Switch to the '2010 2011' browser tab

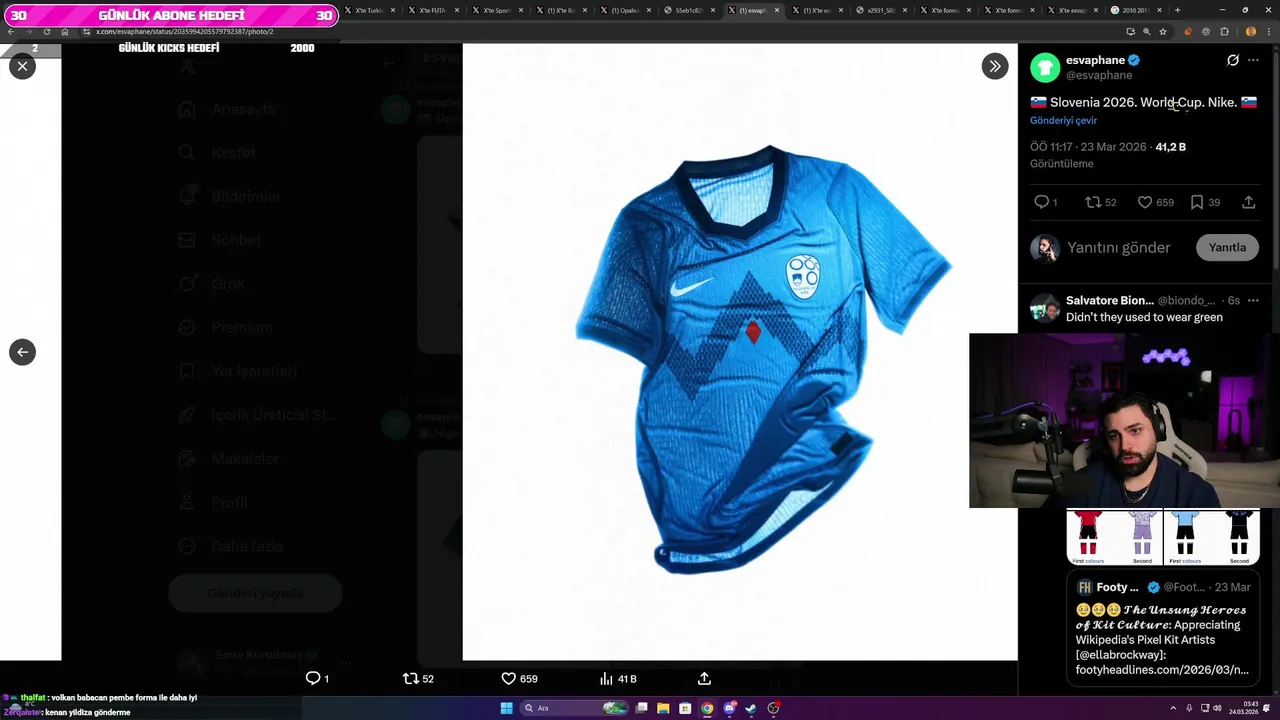pos(1135,10)
